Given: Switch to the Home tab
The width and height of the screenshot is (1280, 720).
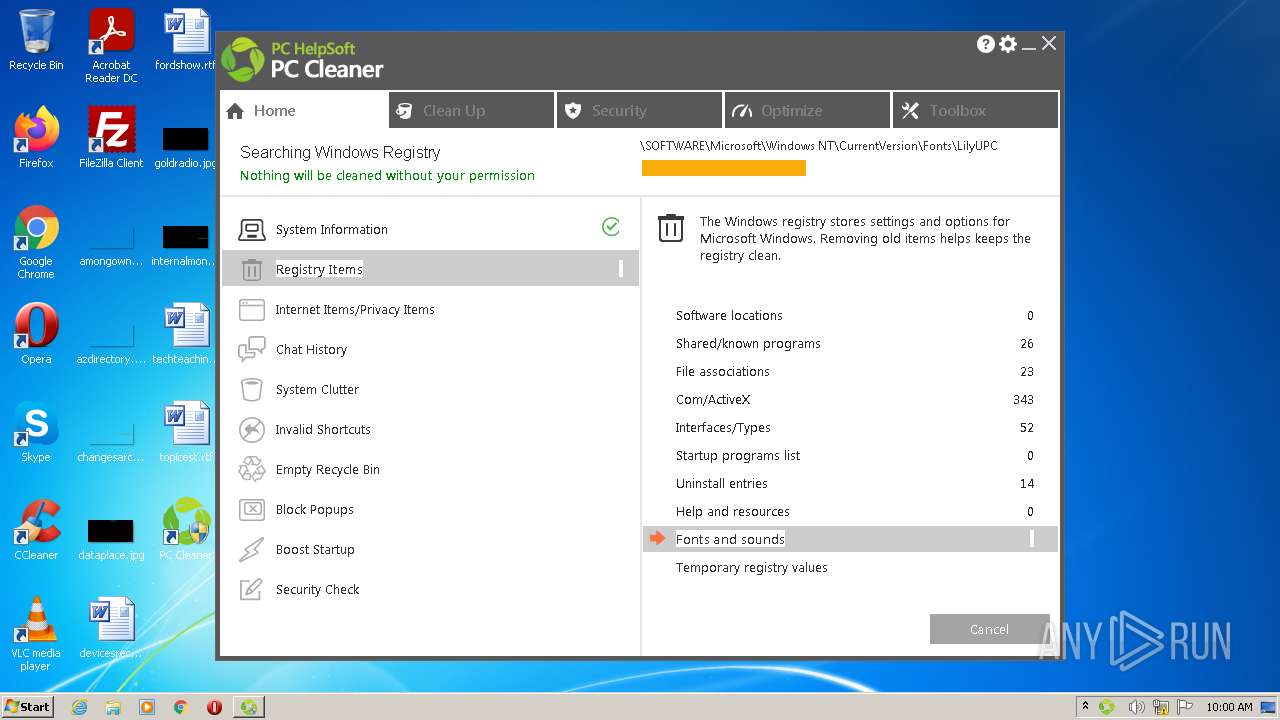Looking at the screenshot, I should click(x=304, y=111).
